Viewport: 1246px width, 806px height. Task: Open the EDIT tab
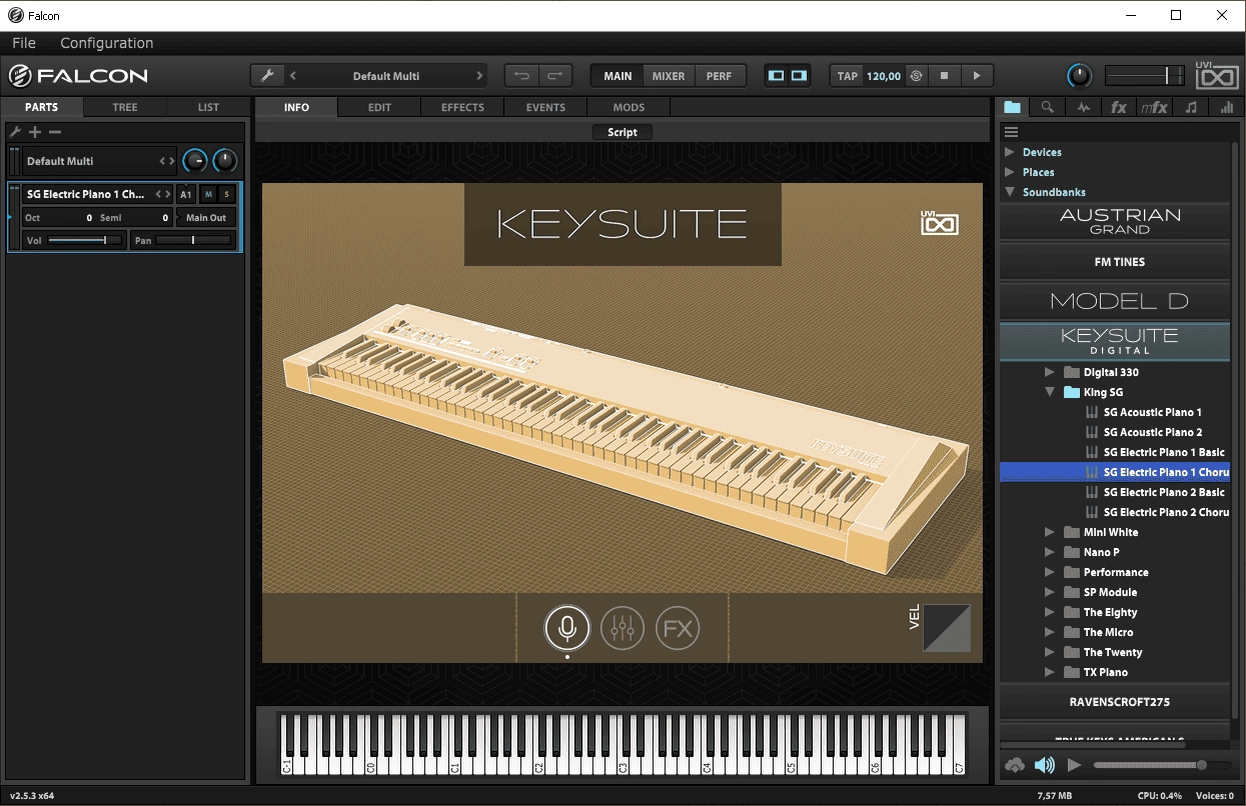[380, 107]
